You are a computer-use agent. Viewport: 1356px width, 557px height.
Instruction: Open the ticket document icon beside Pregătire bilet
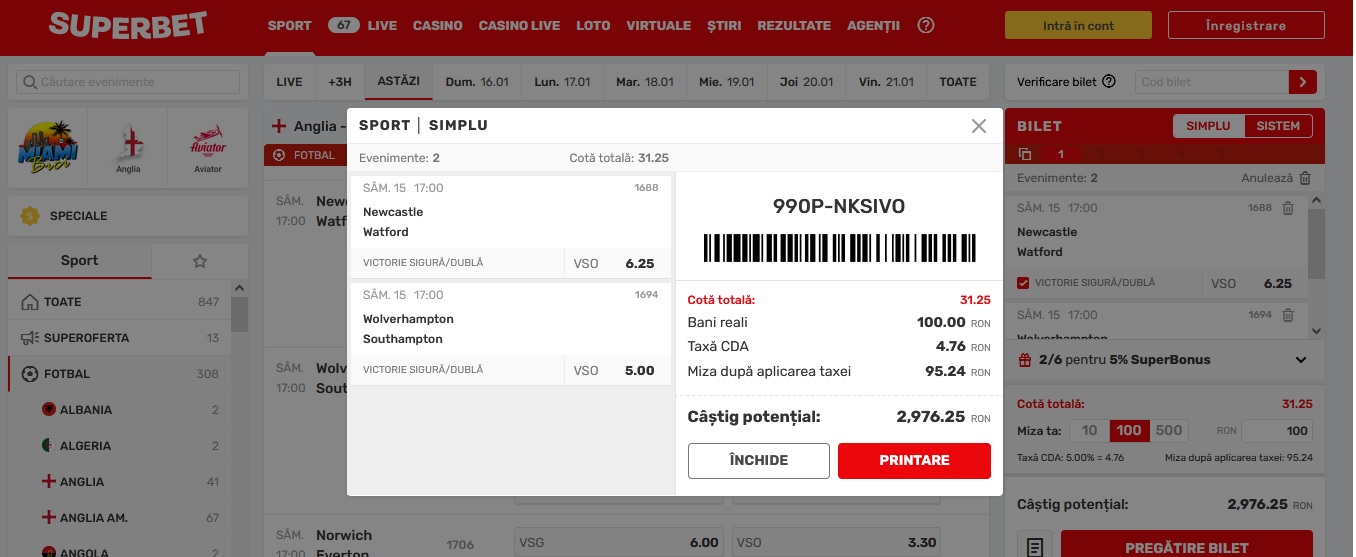(x=1035, y=547)
